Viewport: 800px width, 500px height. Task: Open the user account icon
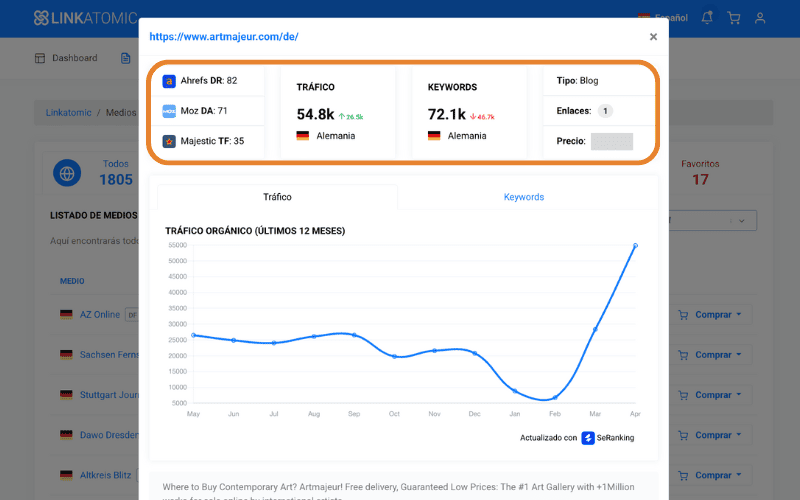[x=760, y=18]
